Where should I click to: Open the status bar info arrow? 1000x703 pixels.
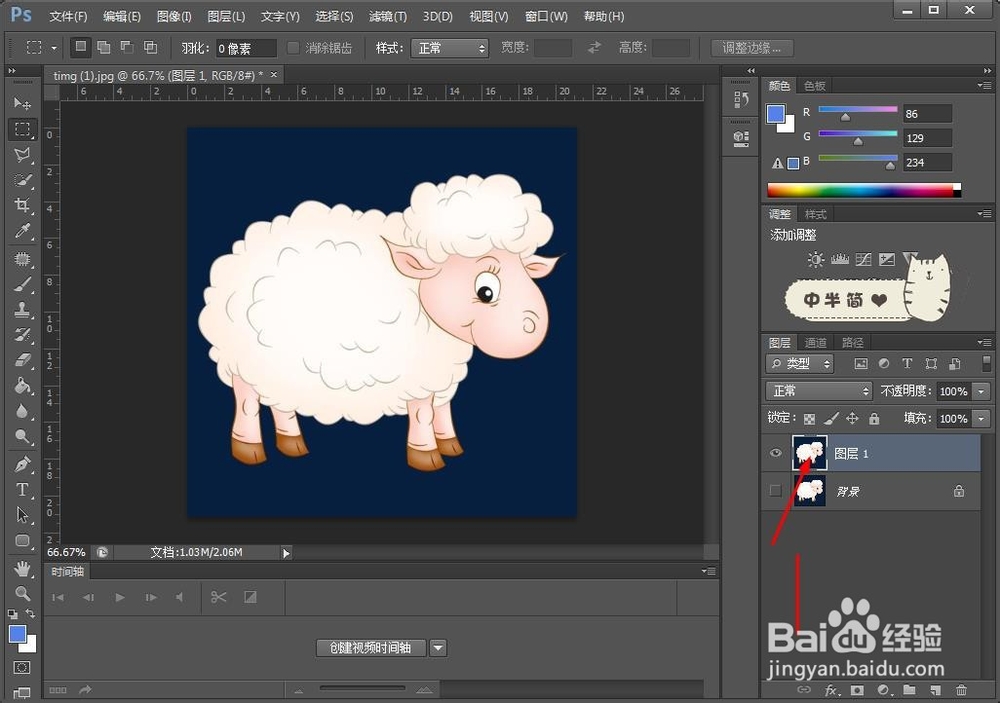(286, 553)
